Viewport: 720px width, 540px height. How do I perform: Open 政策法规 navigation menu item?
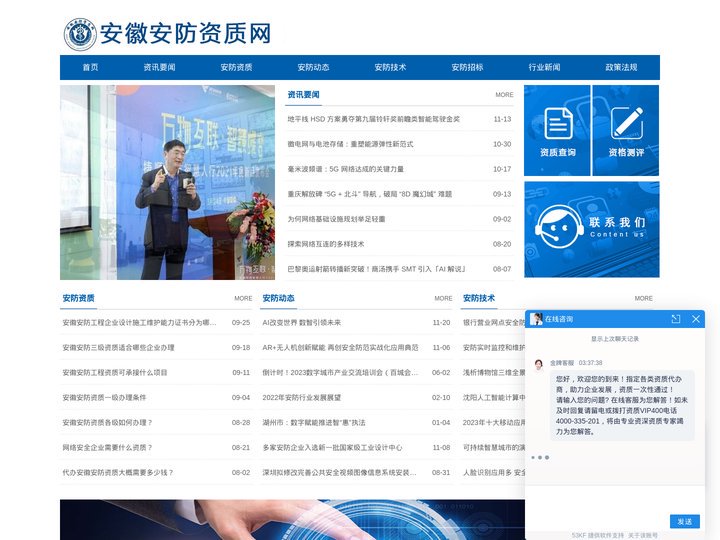click(x=621, y=68)
